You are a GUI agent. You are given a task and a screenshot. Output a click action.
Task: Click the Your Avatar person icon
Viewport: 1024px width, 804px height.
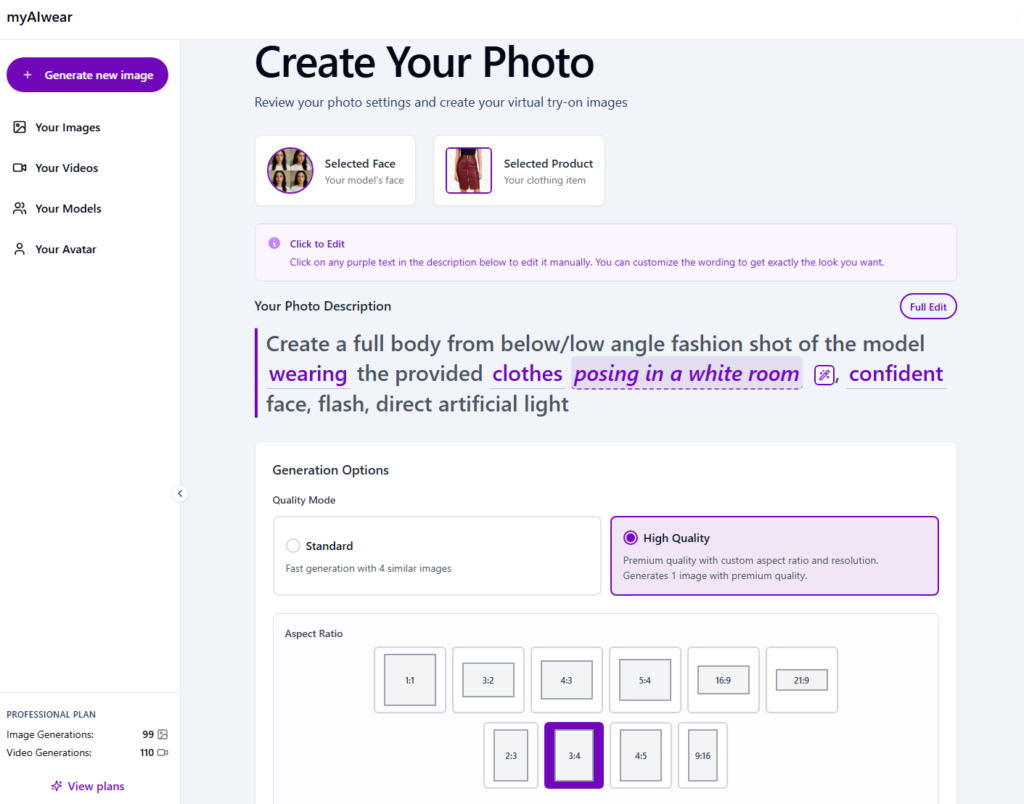[19, 249]
